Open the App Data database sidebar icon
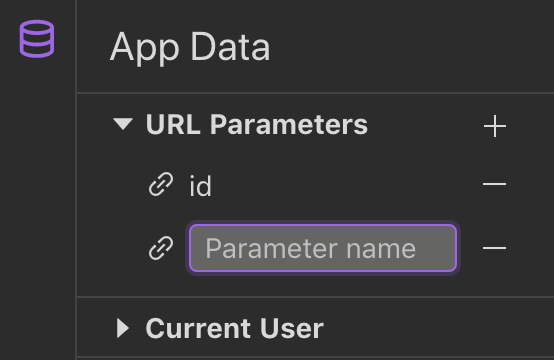Viewport: 554px width, 360px height. coord(37,39)
